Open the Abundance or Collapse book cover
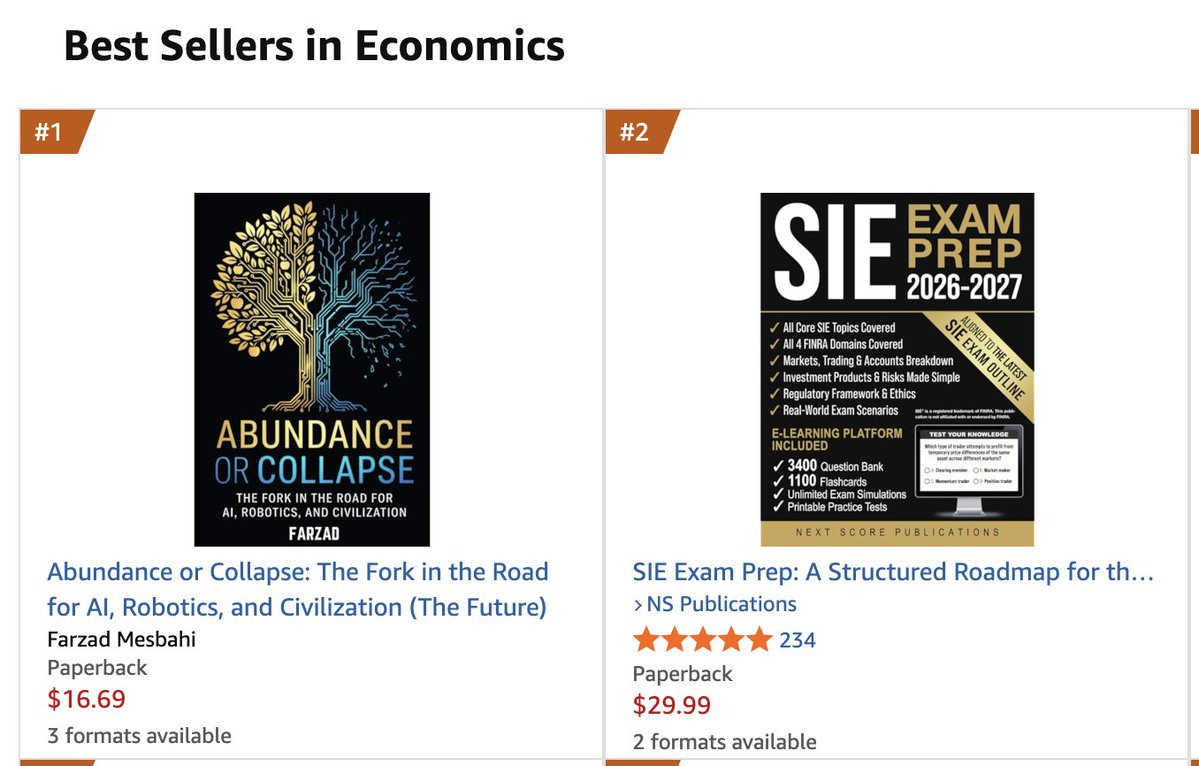 (312, 369)
